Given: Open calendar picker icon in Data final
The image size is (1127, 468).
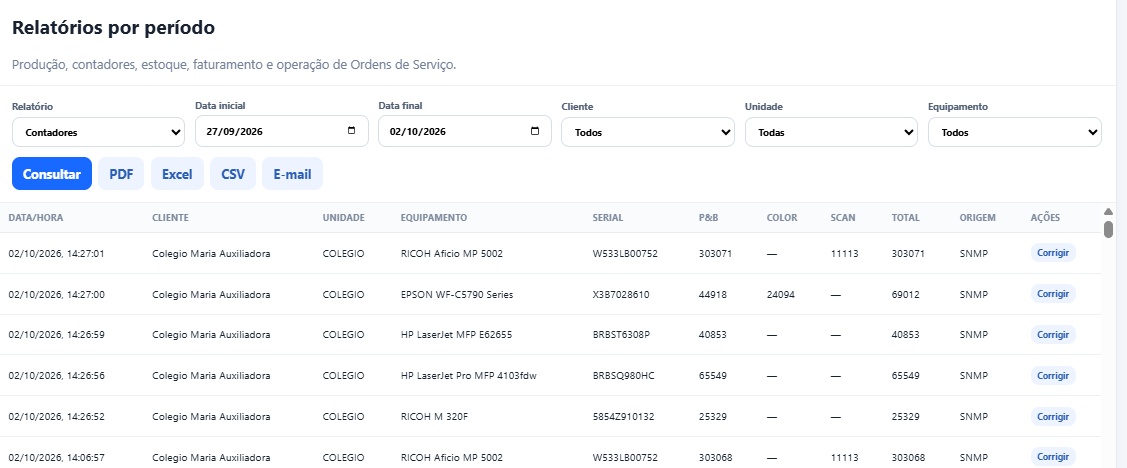Looking at the screenshot, I should point(535,132).
